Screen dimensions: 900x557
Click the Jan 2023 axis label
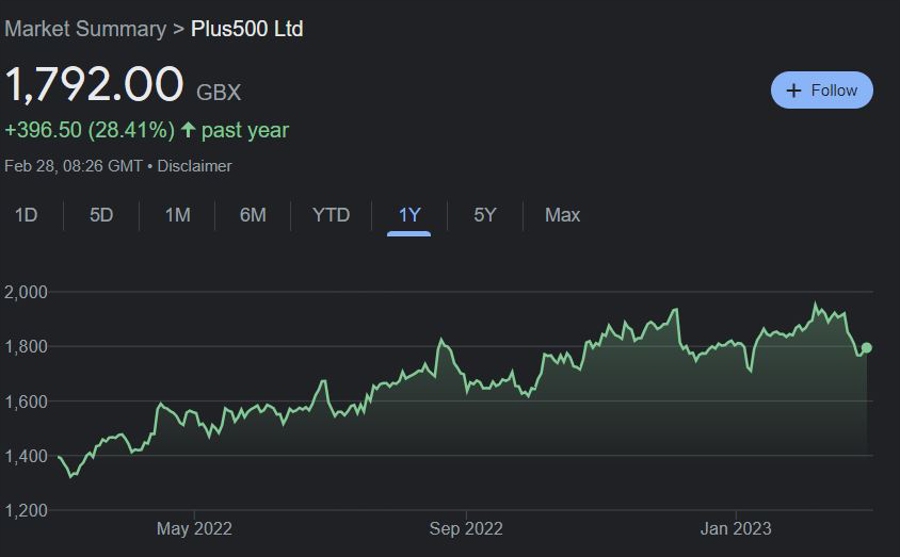[x=736, y=529]
